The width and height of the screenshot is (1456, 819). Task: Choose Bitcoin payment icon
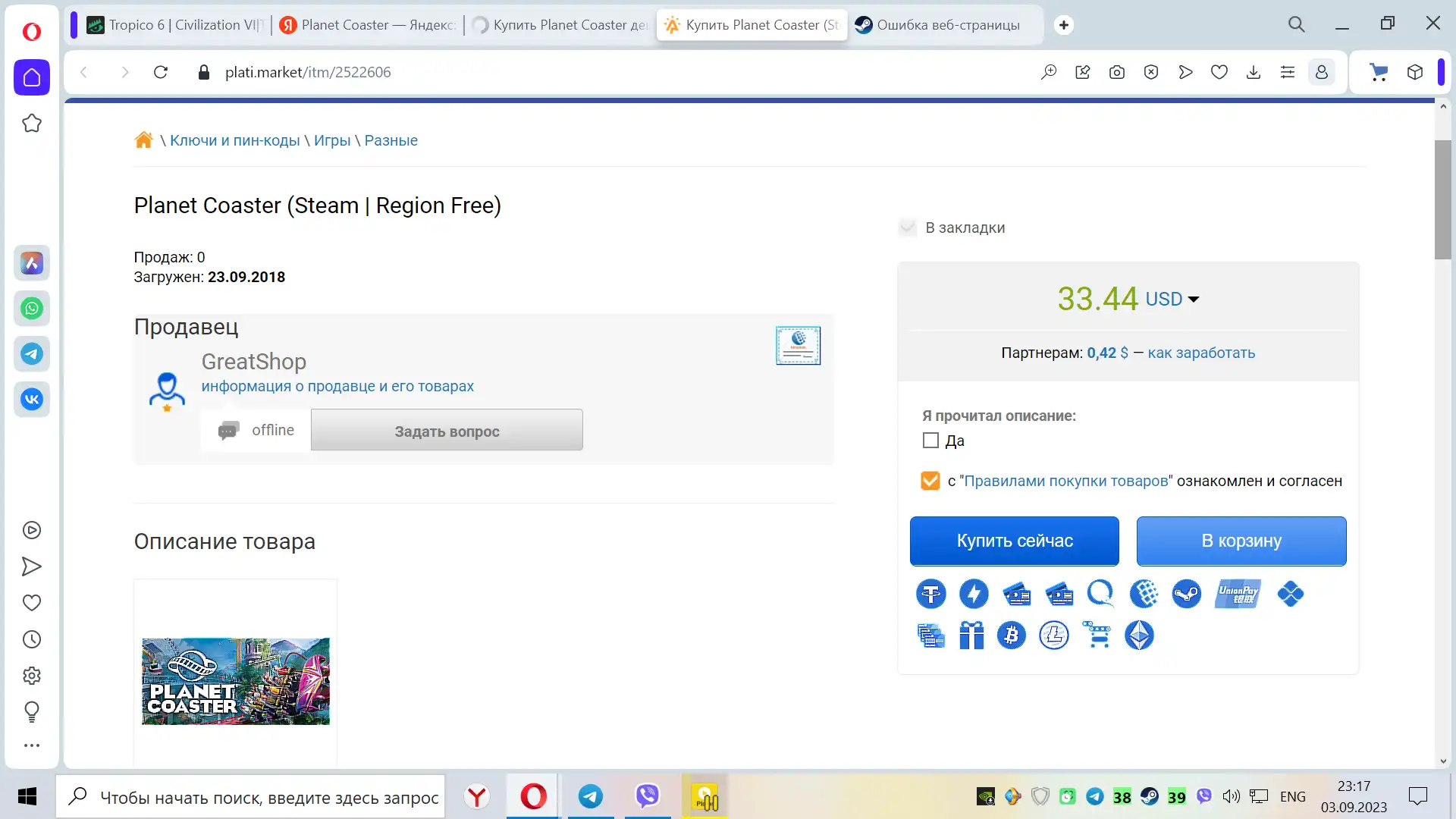pyautogui.click(x=1011, y=635)
